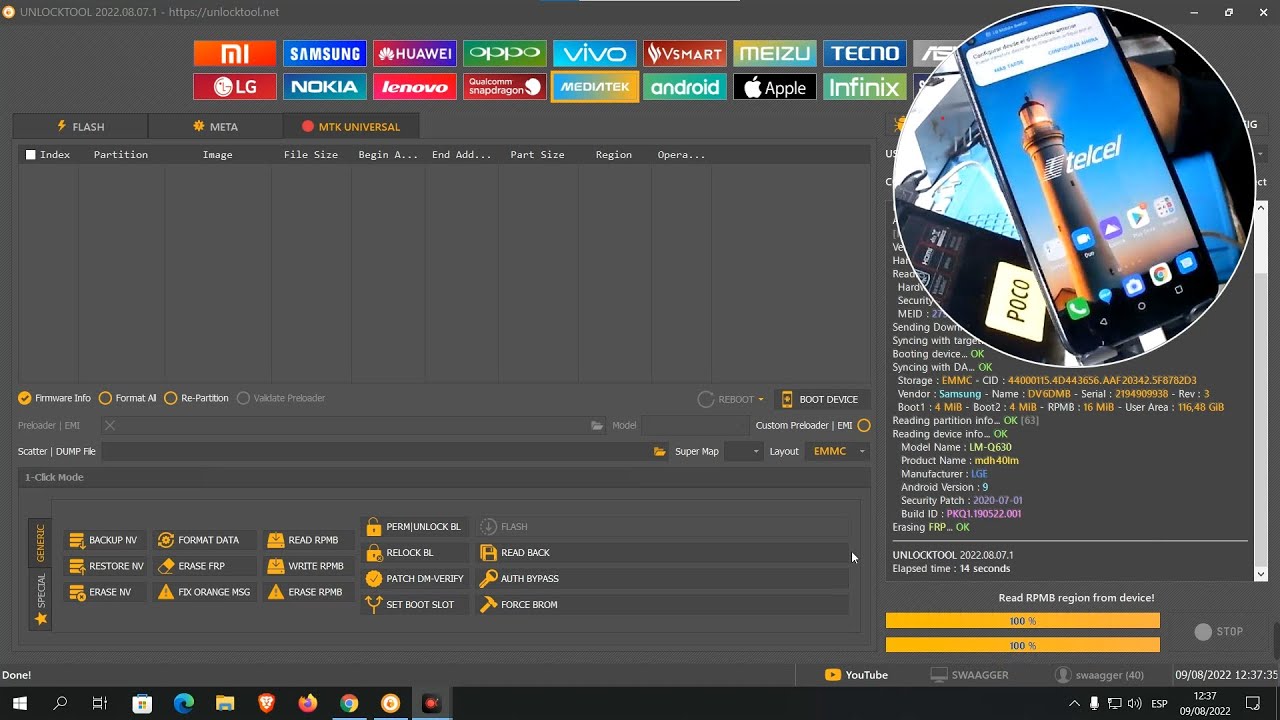Clear the Preloader field with X icon
Image resolution: width=1280 pixels, height=720 pixels.
pyautogui.click(x=110, y=426)
